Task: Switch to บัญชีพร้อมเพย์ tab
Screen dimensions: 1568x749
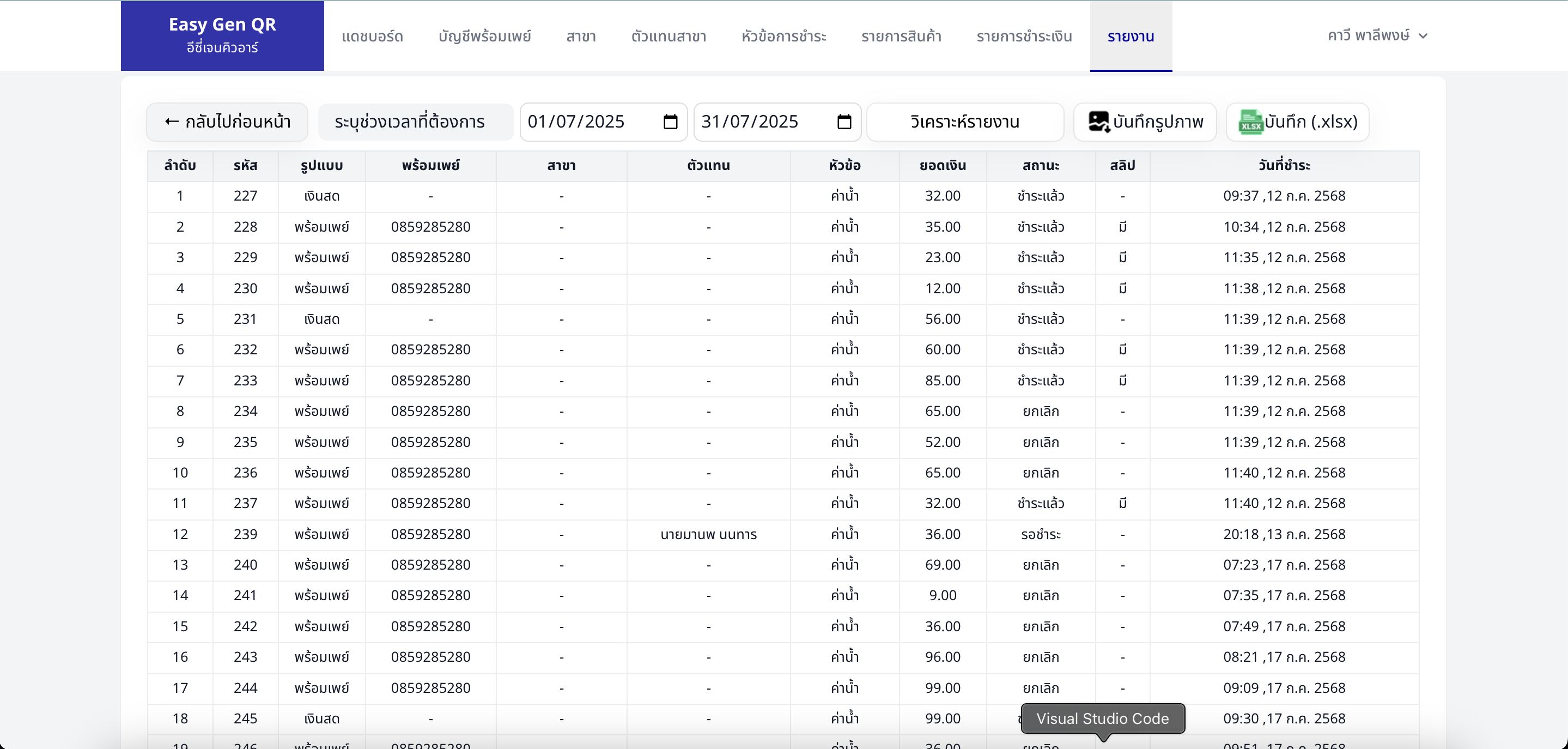Action: [x=484, y=37]
